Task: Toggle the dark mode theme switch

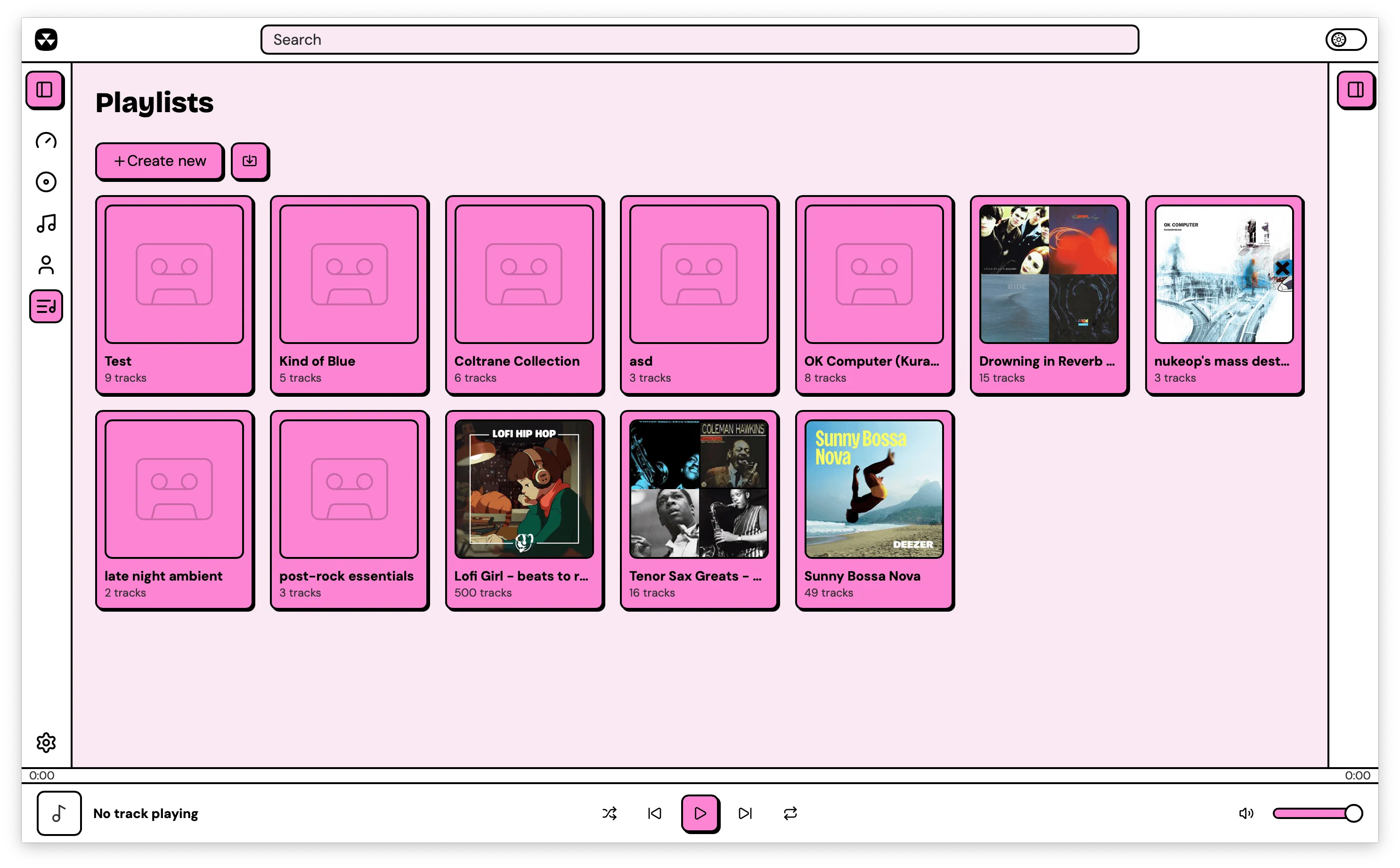Action: tap(1345, 40)
